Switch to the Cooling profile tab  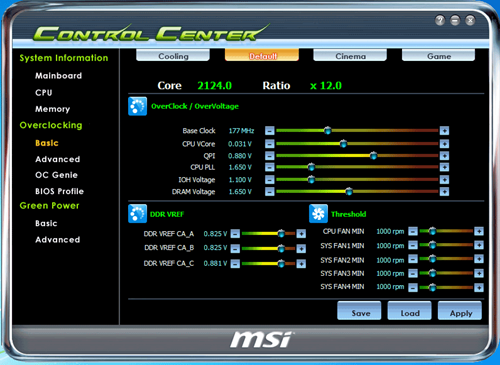click(x=173, y=55)
